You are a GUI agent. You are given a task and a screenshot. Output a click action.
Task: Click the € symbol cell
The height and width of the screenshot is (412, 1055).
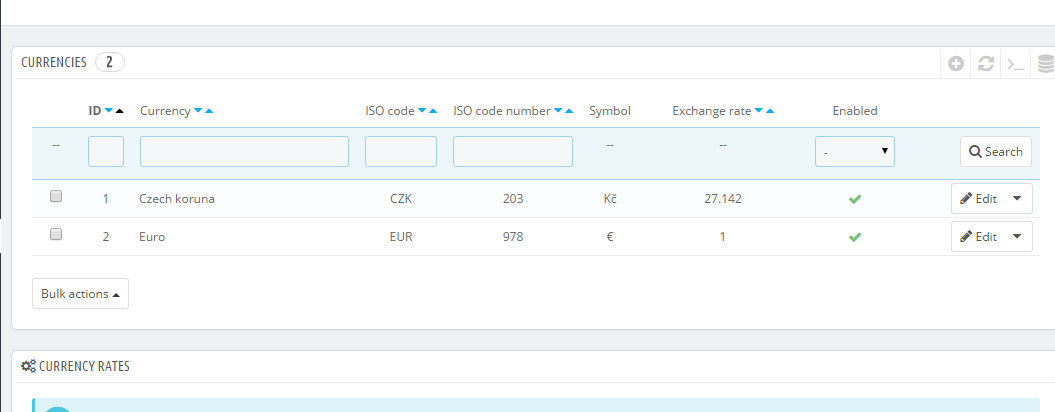pyautogui.click(x=610, y=237)
